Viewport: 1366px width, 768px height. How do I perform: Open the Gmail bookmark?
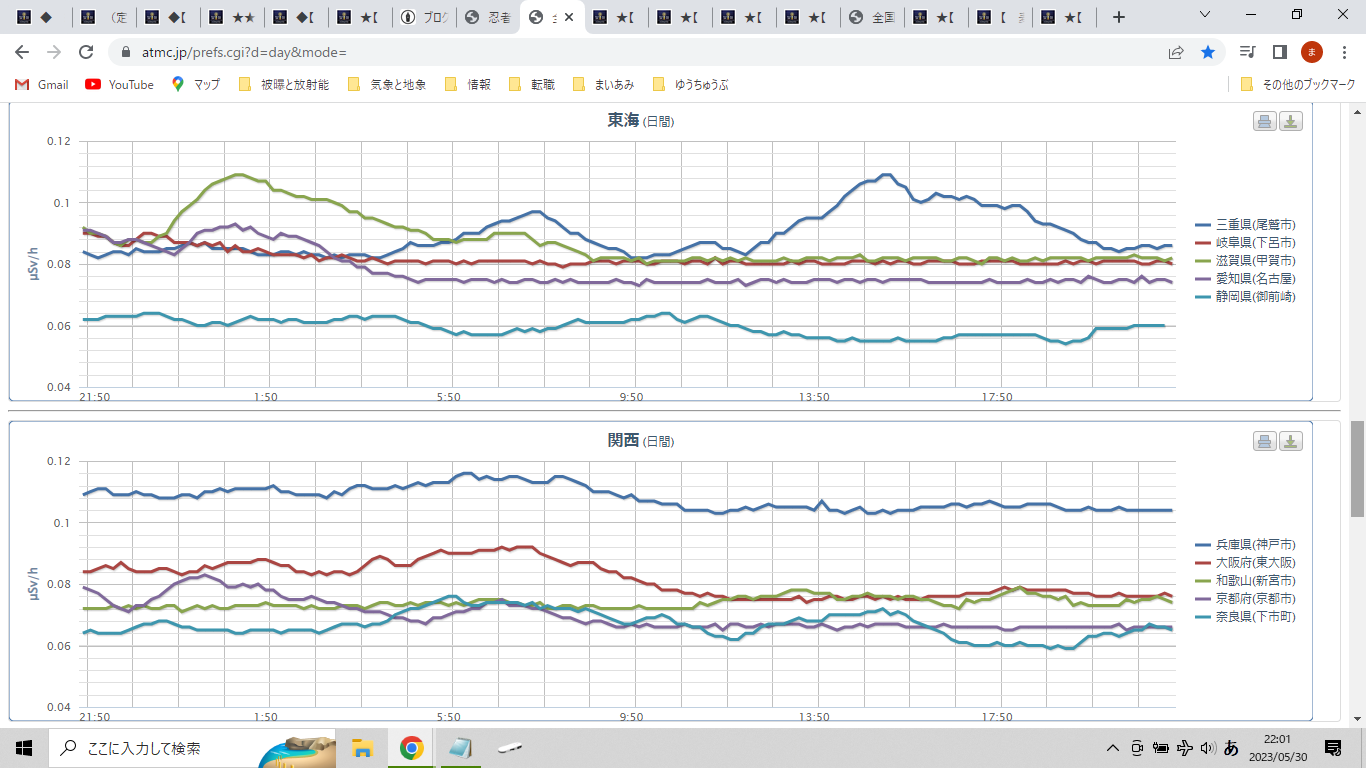42,85
